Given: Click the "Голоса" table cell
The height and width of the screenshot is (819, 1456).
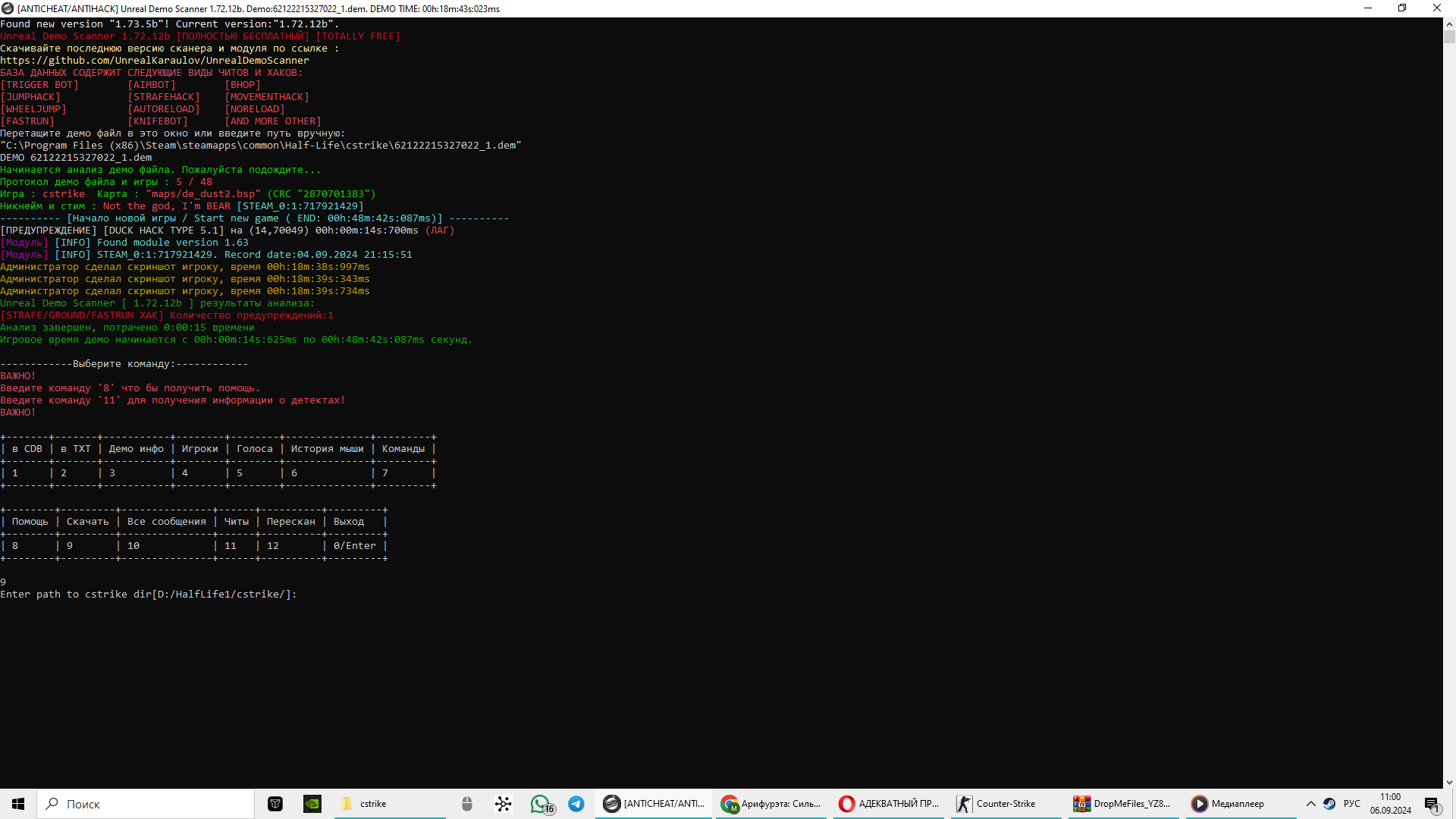Looking at the screenshot, I should point(255,449).
